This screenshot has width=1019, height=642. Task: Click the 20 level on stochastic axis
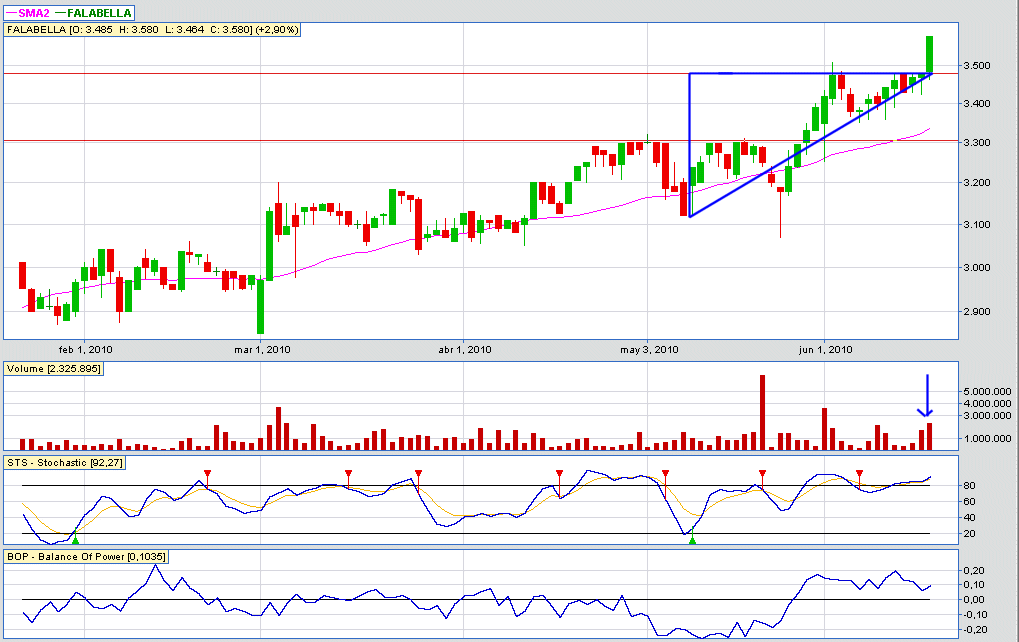coord(969,534)
